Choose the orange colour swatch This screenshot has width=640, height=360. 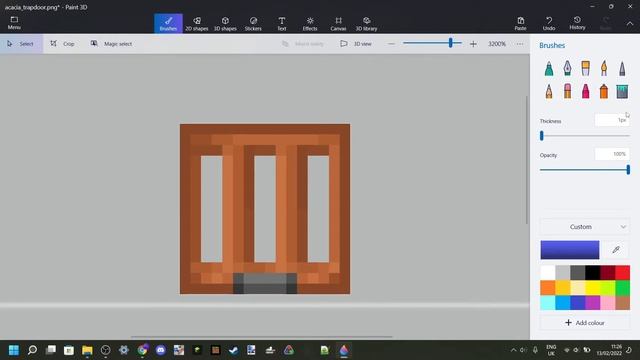coord(548,288)
